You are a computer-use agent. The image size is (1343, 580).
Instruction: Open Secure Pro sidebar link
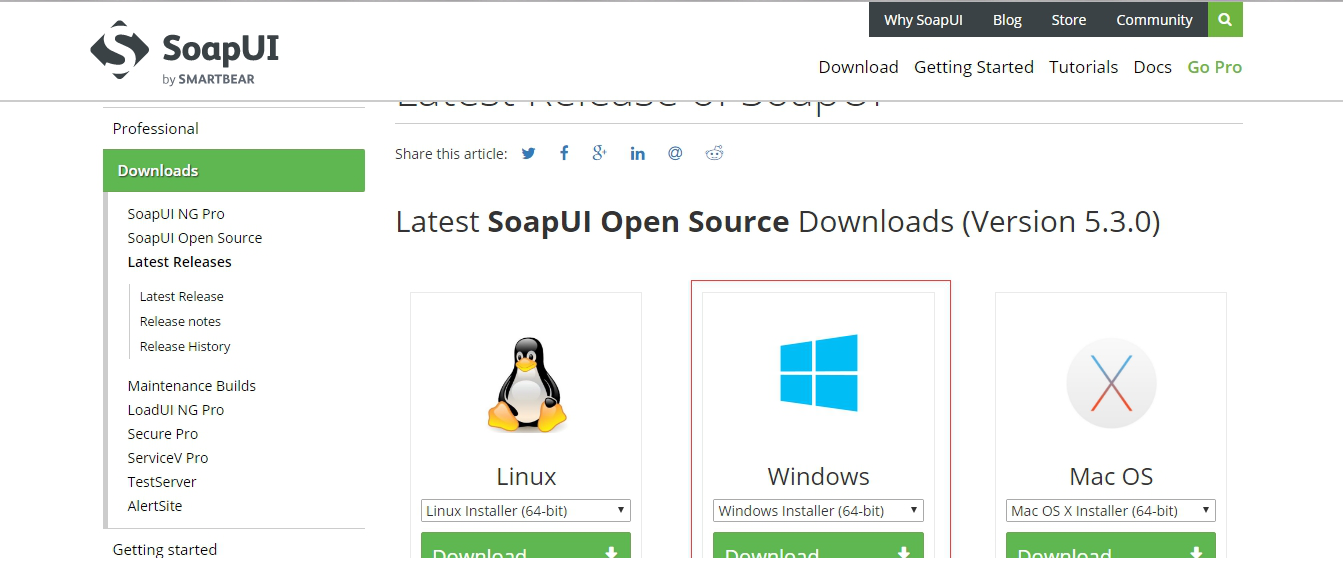(162, 434)
